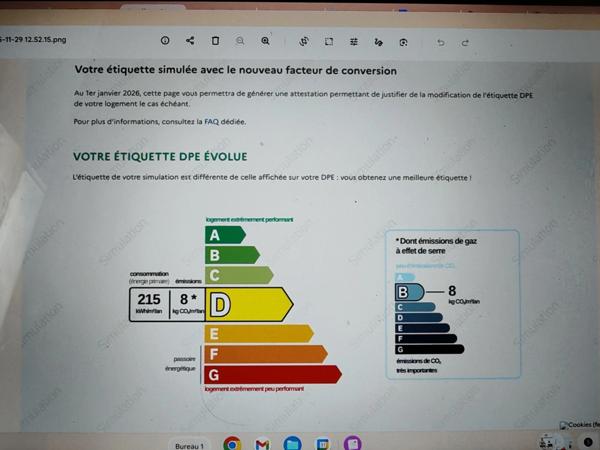Click the yellow D energy label bar

point(248,304)
